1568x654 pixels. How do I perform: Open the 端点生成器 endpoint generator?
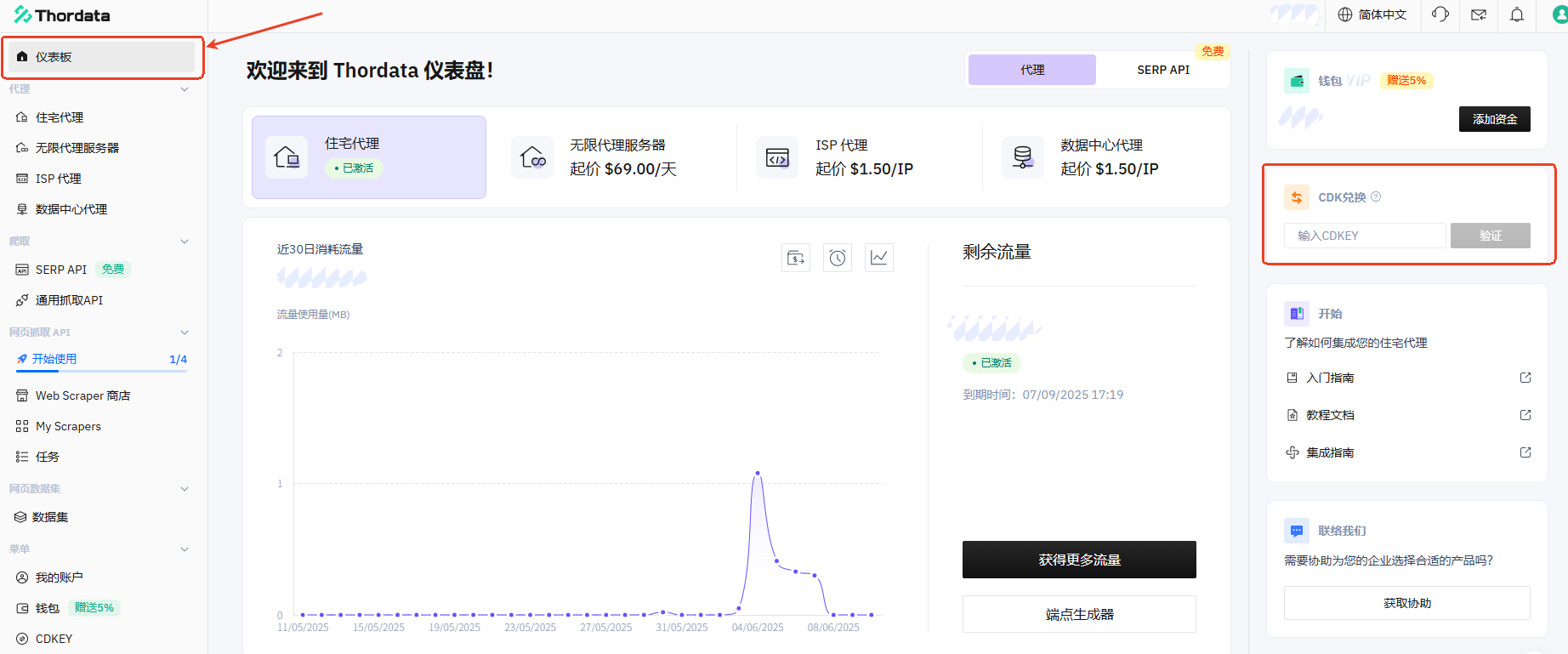click(1079, 614)
